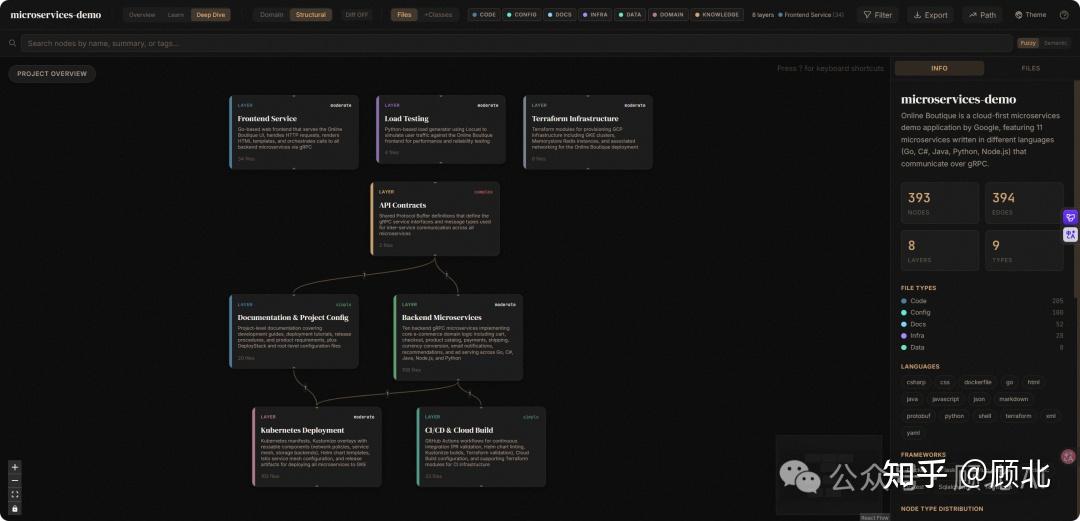
Task: Zoom in using the plus control
Action: pyautogui.click(x=15, y=467)
